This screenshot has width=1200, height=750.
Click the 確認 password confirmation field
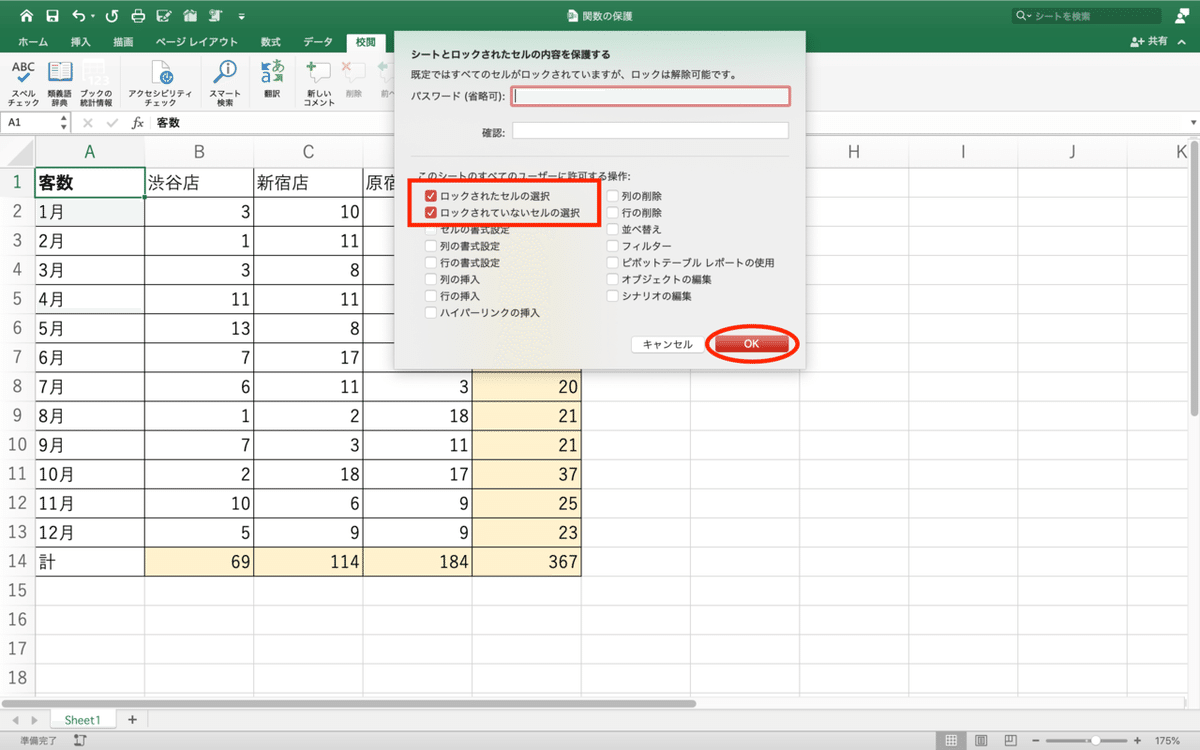(x=651, y=131)
